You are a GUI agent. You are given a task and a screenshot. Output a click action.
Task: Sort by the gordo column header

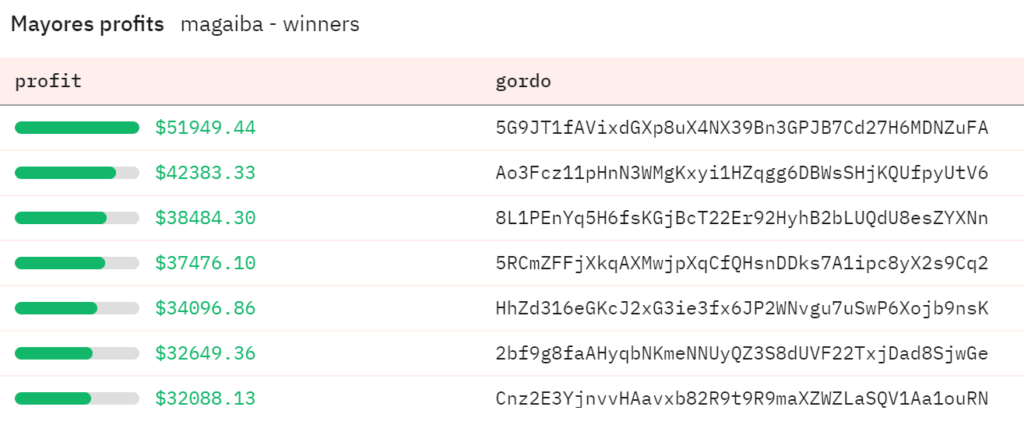point(523,82)
